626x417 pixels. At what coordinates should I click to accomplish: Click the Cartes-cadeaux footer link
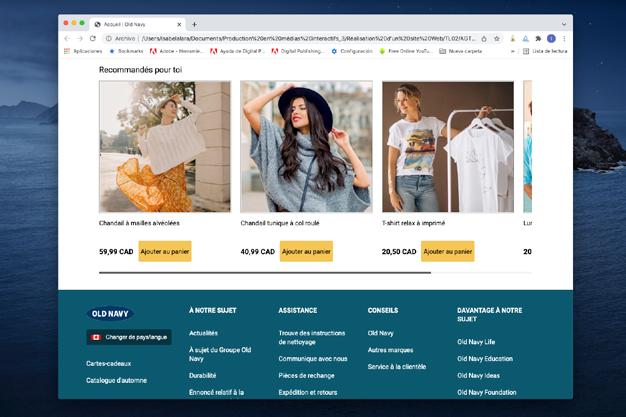tap(109, 363)
